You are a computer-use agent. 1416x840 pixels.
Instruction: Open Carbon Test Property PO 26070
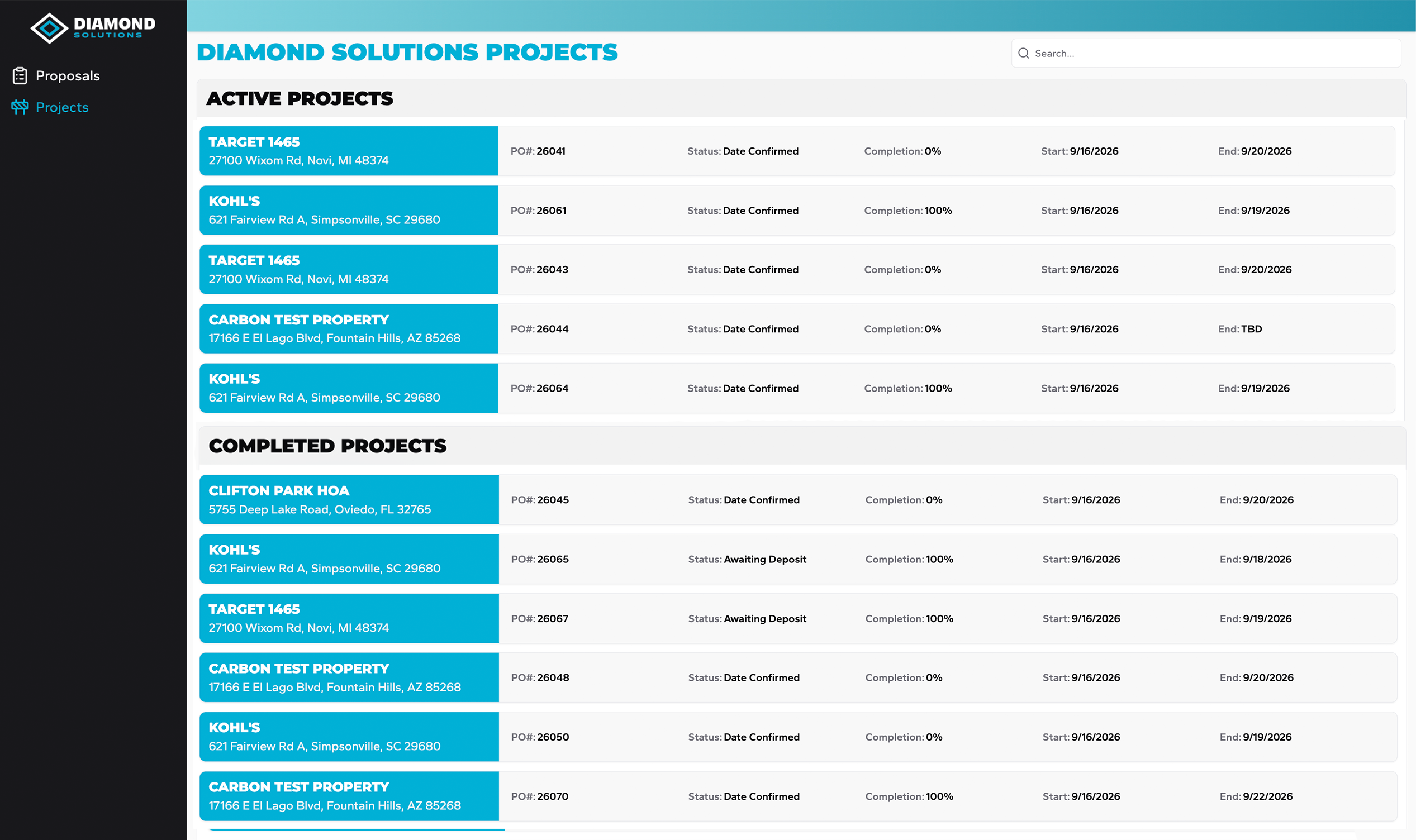click(799, 796)
